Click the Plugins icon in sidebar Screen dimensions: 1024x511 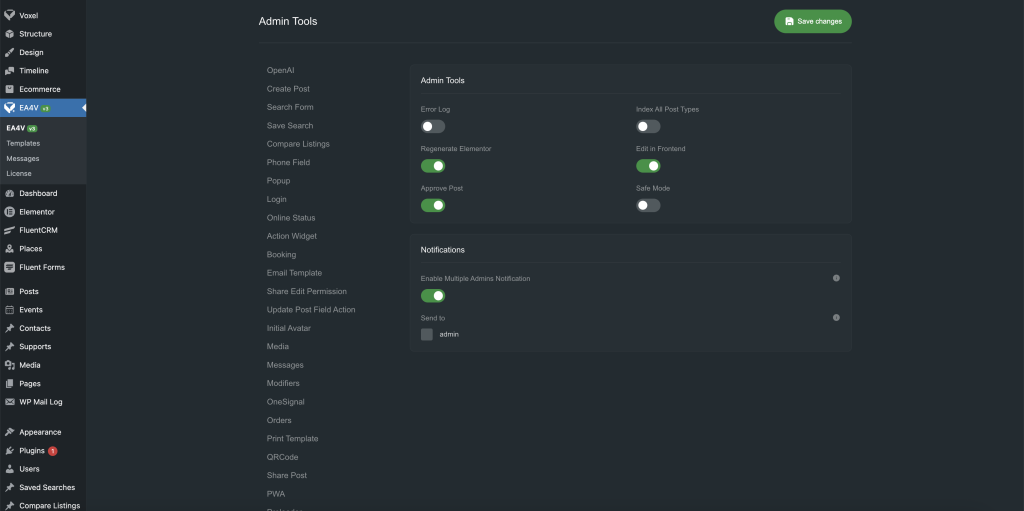pyautogui.click(x=9, y=451)
